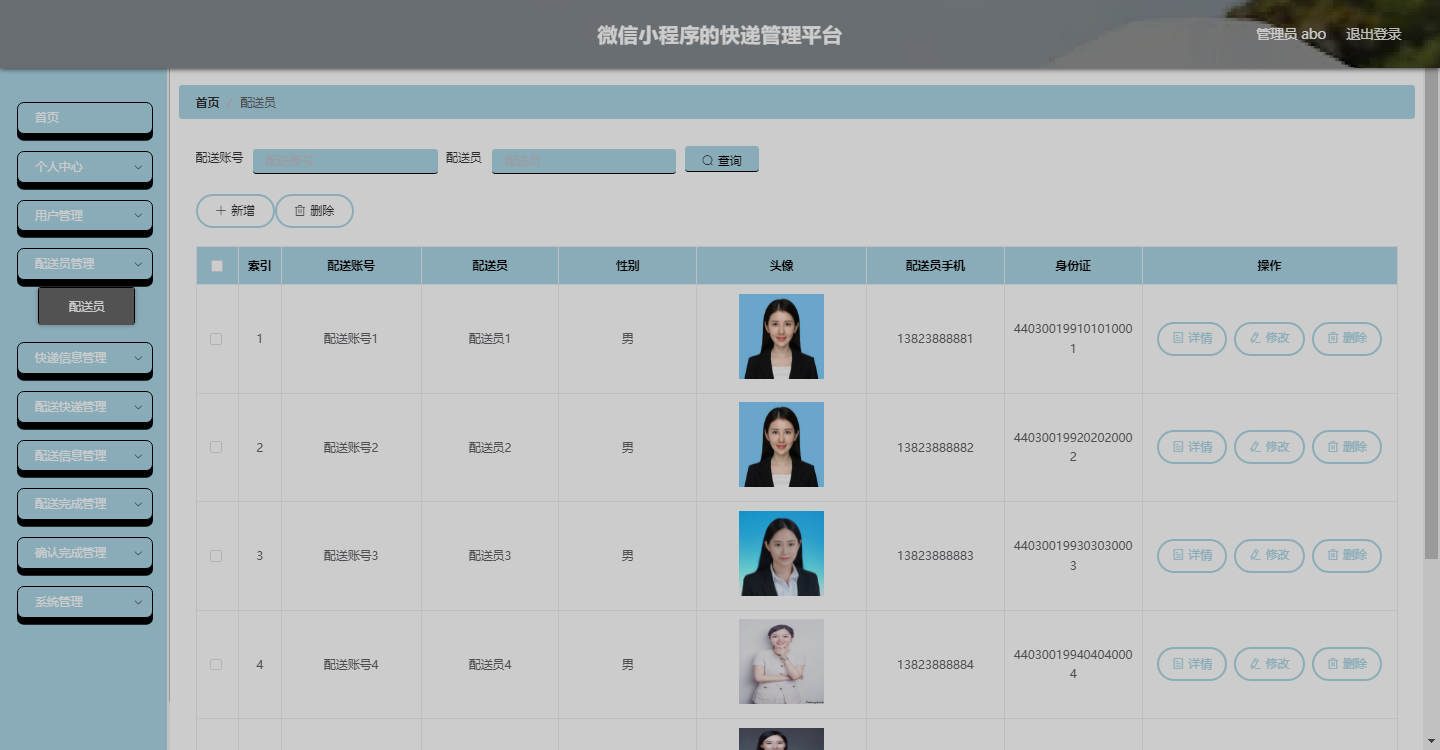Click the 详情 document icon for 配送员1
Image resolution: width=1440 pixels, height=750 pixels.
coord(1178,338)
